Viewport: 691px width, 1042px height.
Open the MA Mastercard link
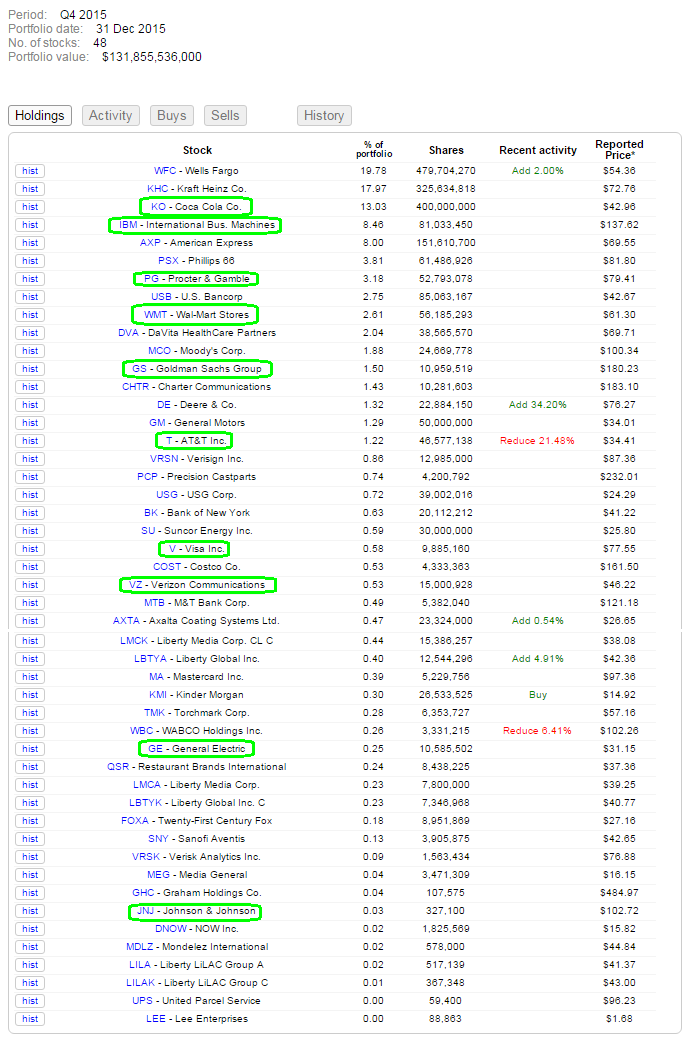click(x=156, y=677)
